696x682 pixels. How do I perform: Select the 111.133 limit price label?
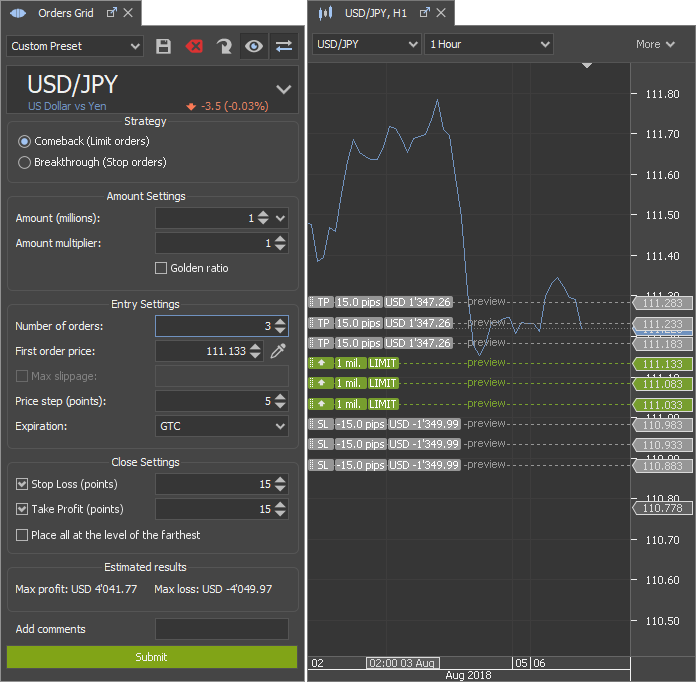click(663, 364)
